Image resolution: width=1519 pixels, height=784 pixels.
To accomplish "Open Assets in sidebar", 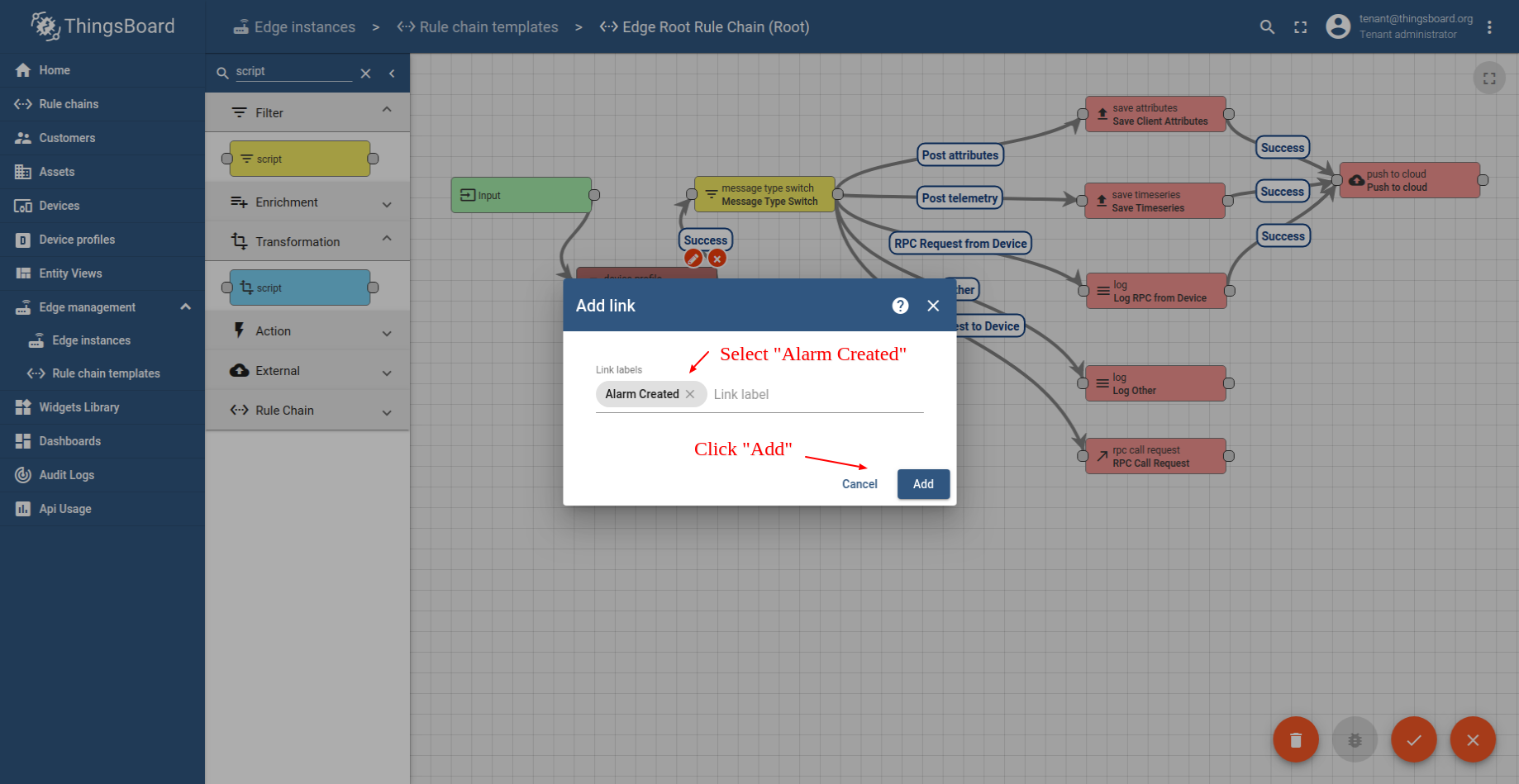I will tap(102, 172).
